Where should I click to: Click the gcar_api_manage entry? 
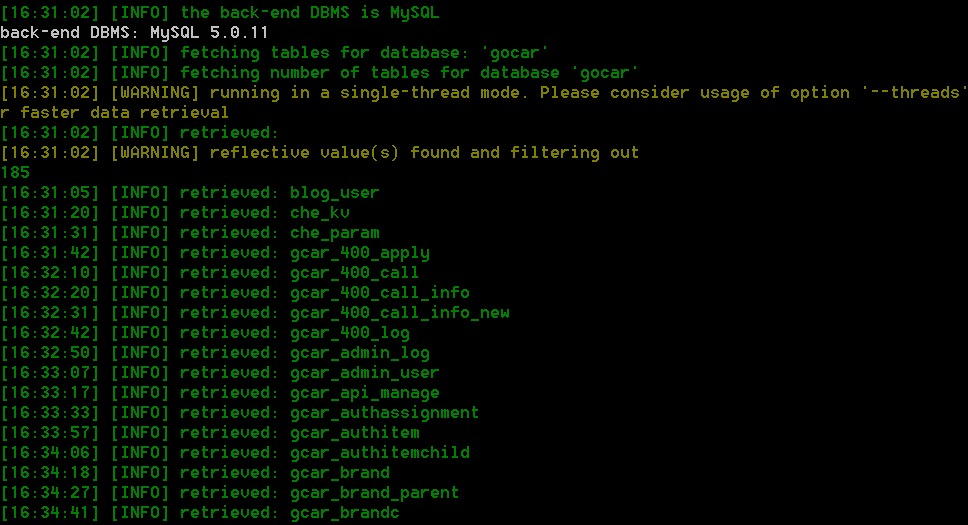[364, 393]
